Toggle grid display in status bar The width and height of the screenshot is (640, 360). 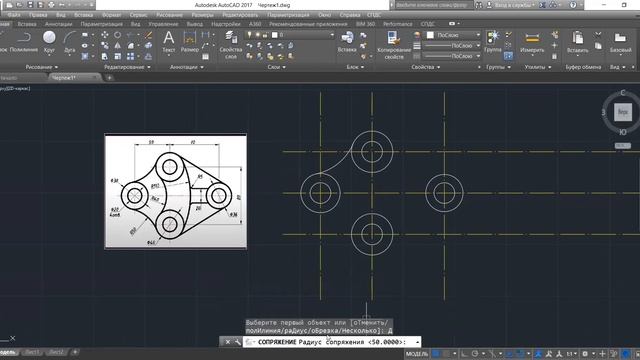click(x=436, y=353)
